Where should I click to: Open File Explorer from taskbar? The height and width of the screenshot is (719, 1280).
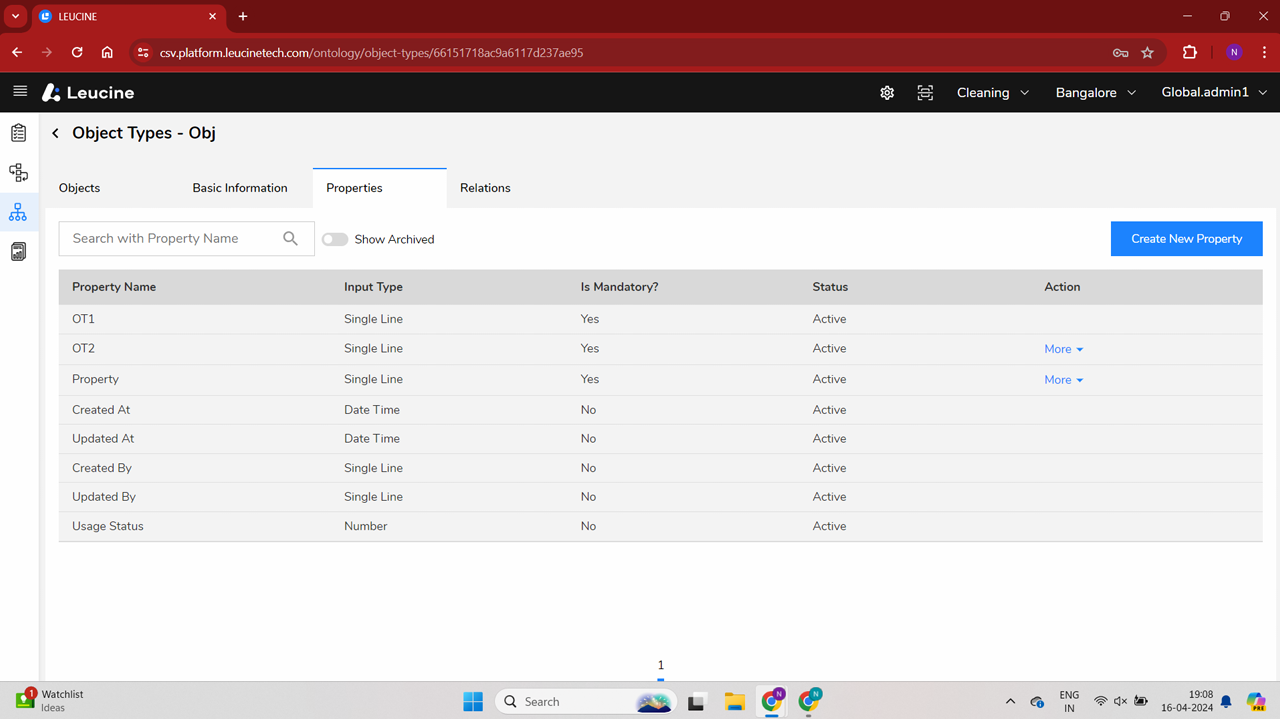pyautogui.click(x=735, y=701)
